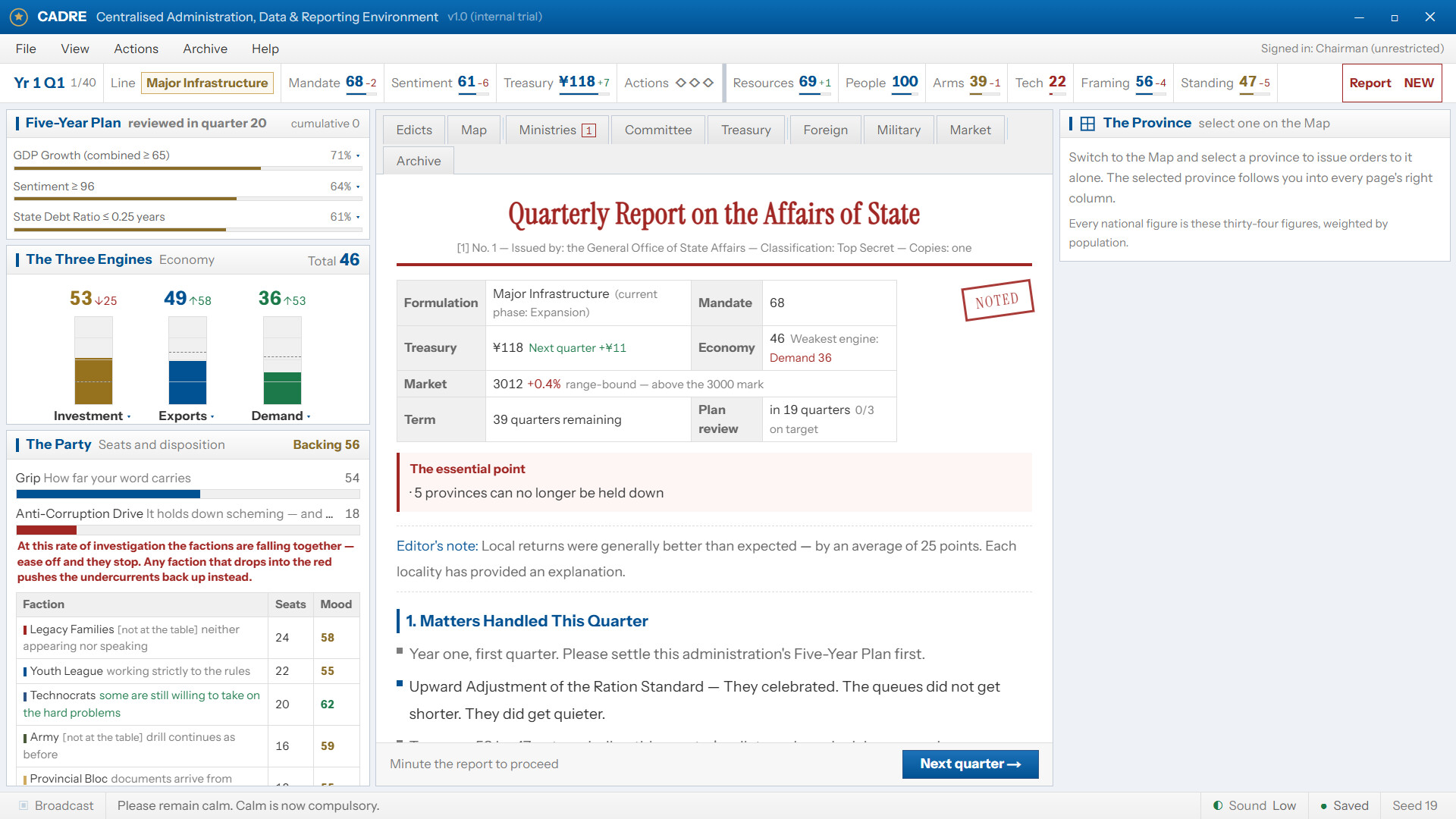
Task: Switch to the Edicts tab
Action: (414, 130)
